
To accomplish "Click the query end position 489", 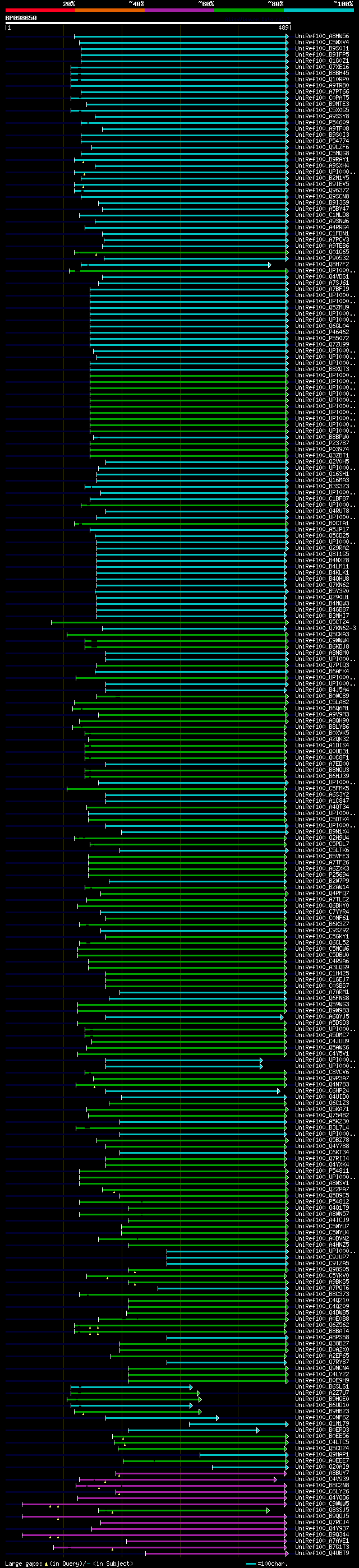I will (x=283, y=27).
